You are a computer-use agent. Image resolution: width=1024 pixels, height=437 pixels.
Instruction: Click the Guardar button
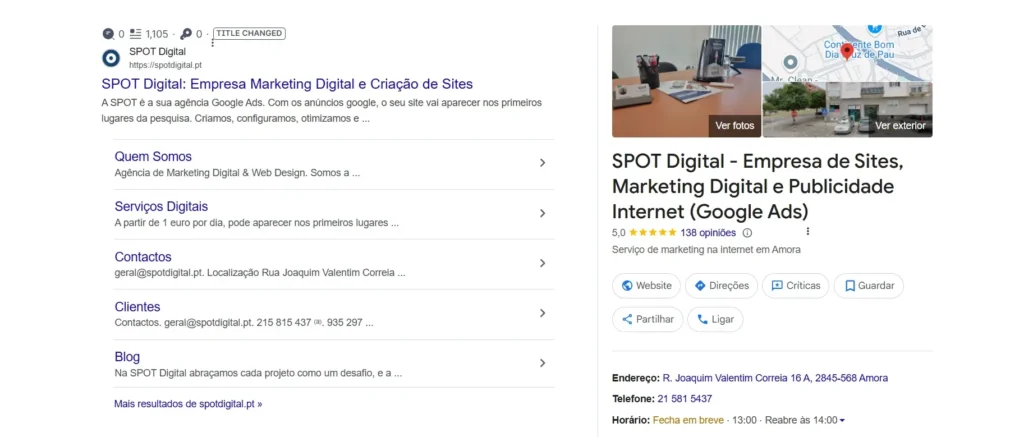coord(869,285)
